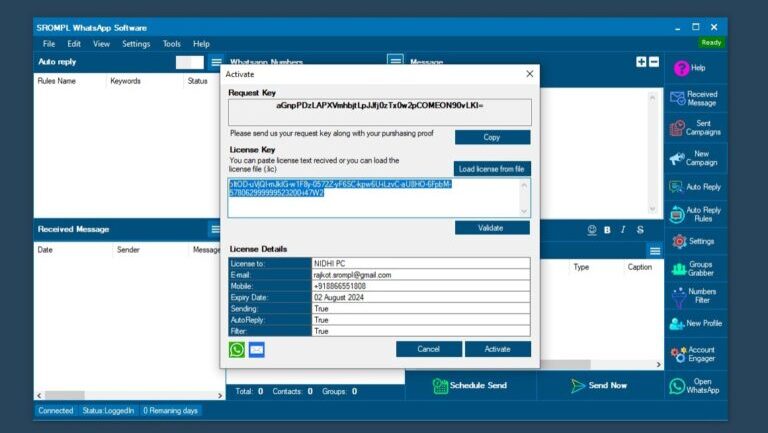Click the WhatsApp icon in the Activate dialog

coord(237,349)
